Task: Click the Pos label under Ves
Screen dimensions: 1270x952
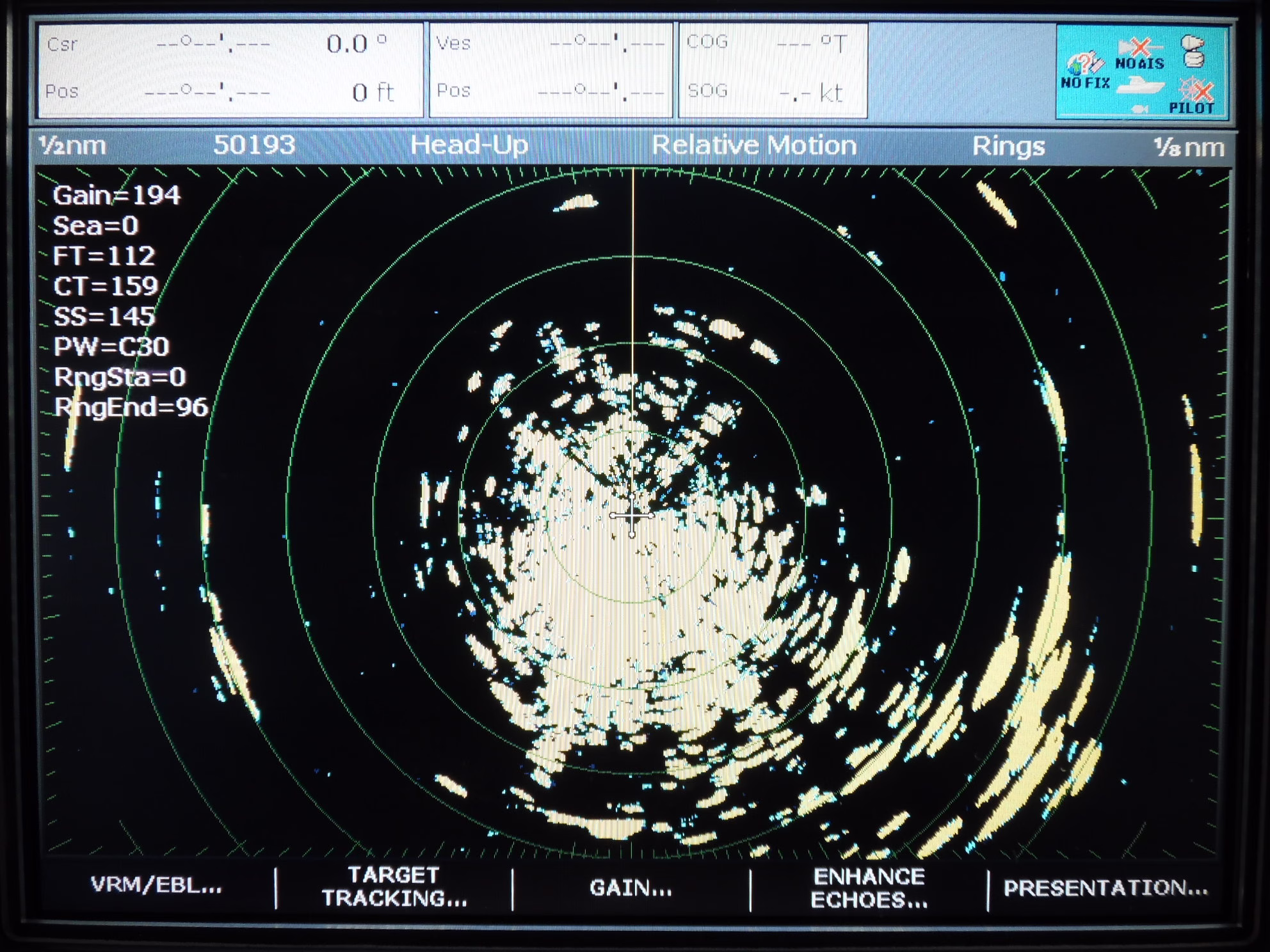Action: pos(453,90)
